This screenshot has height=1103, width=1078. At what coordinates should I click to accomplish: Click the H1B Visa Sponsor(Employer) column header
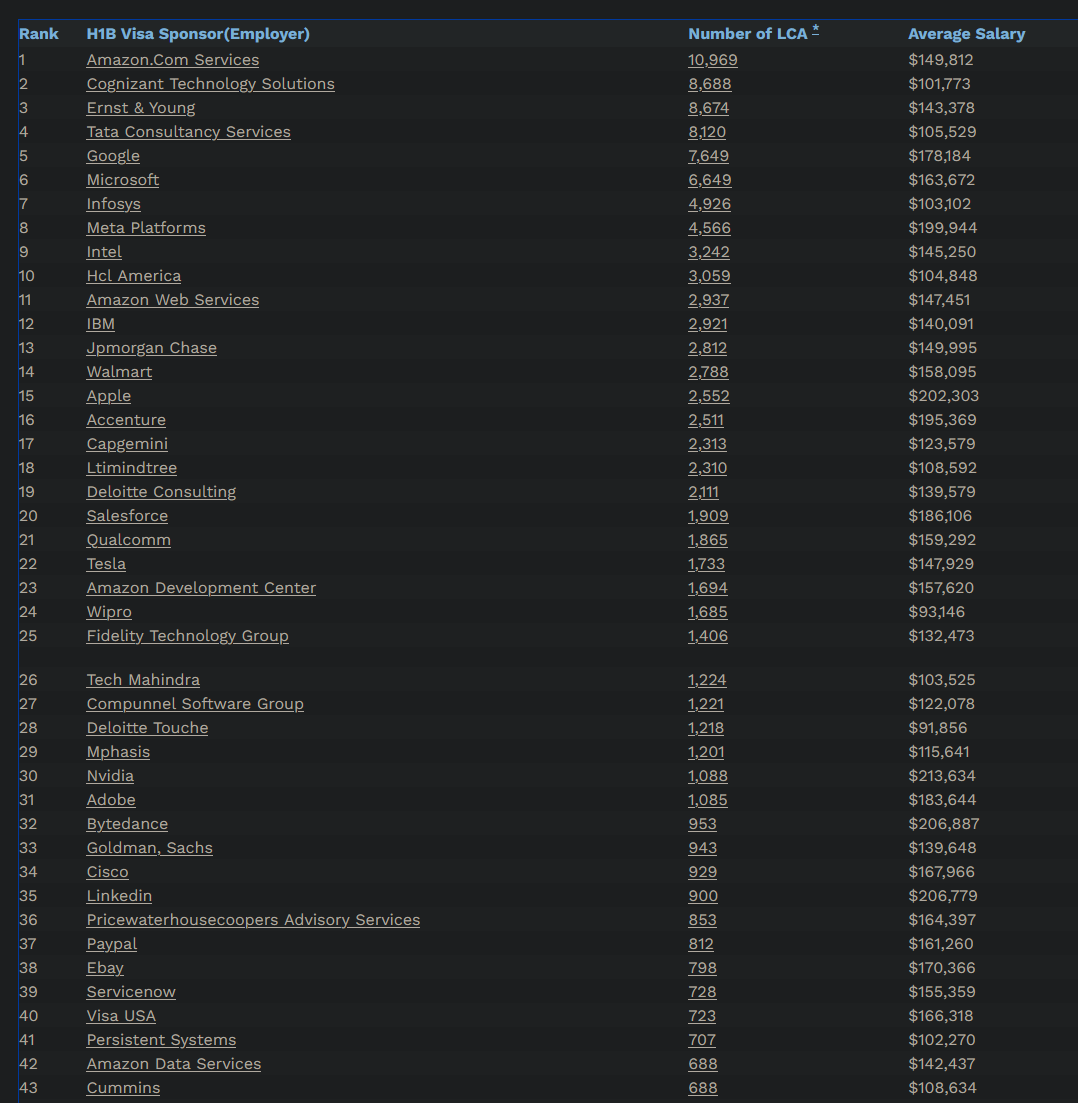(x=198, y=34)
